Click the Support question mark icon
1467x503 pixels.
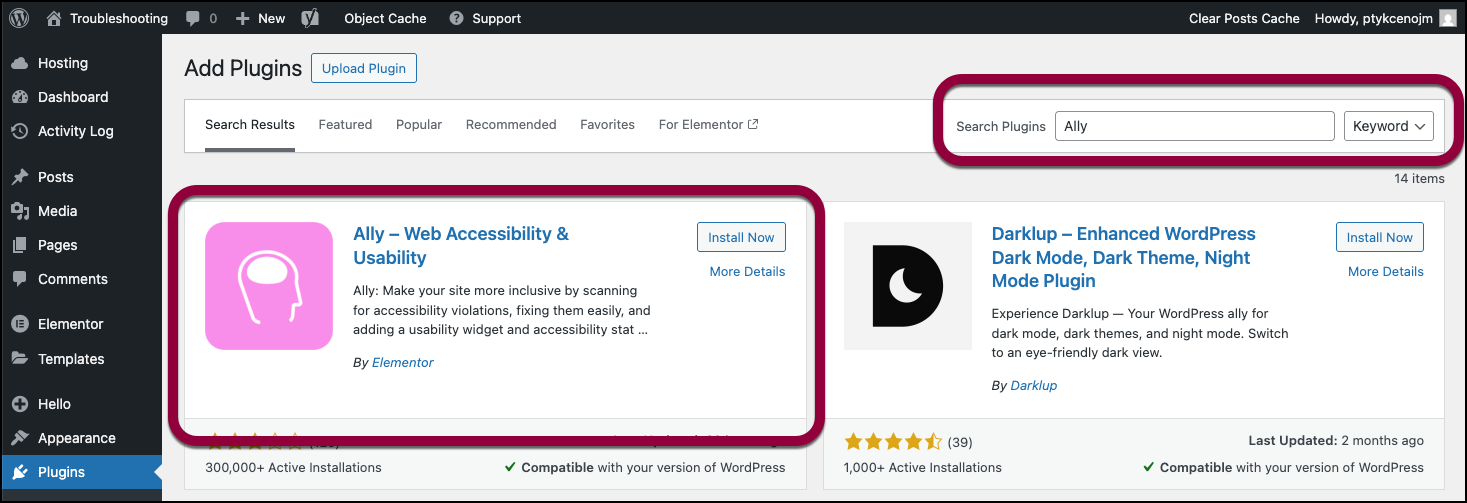point(456,18)
